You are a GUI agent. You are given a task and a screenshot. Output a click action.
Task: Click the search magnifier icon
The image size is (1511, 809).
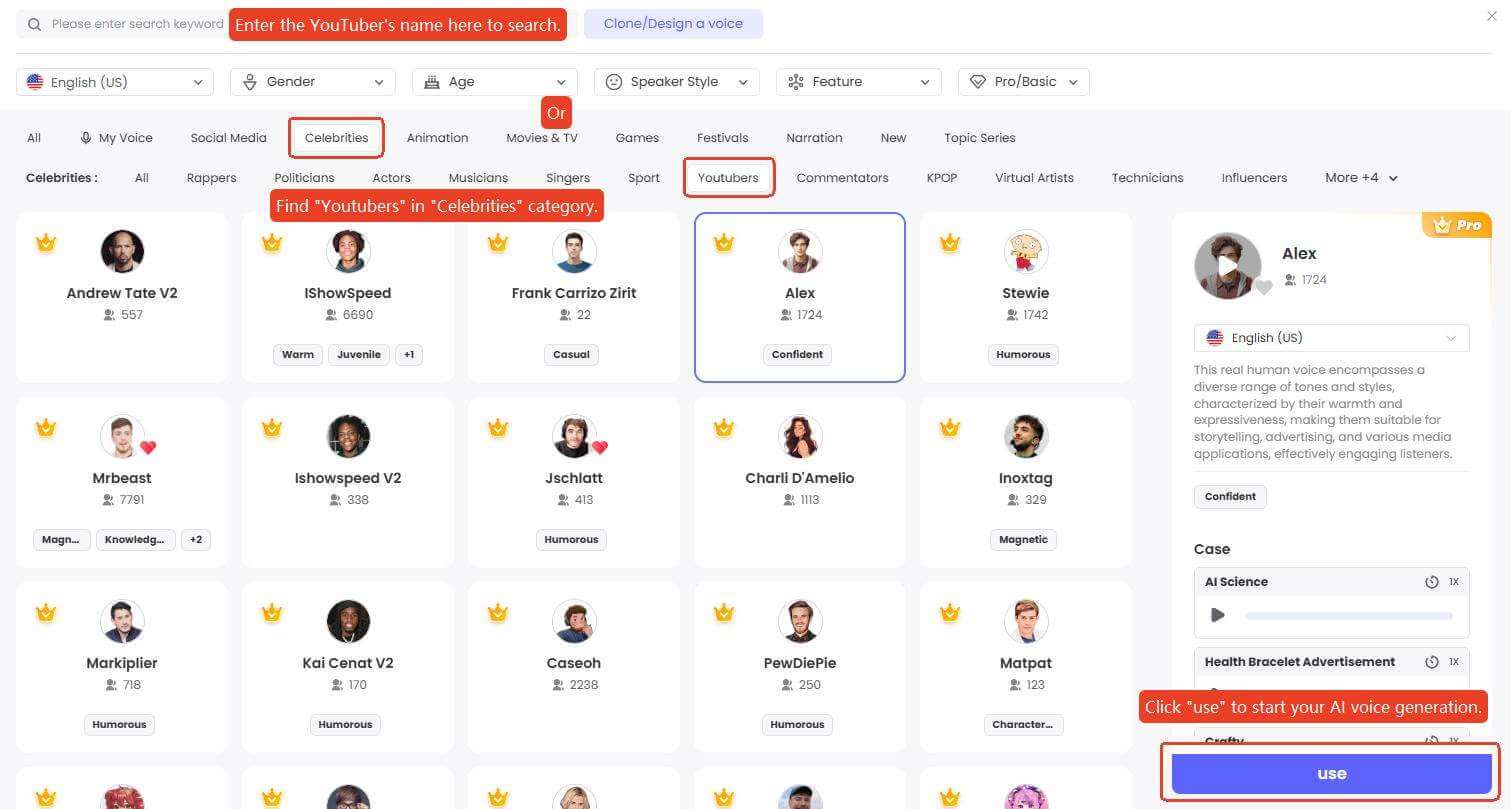click(35, 23)
